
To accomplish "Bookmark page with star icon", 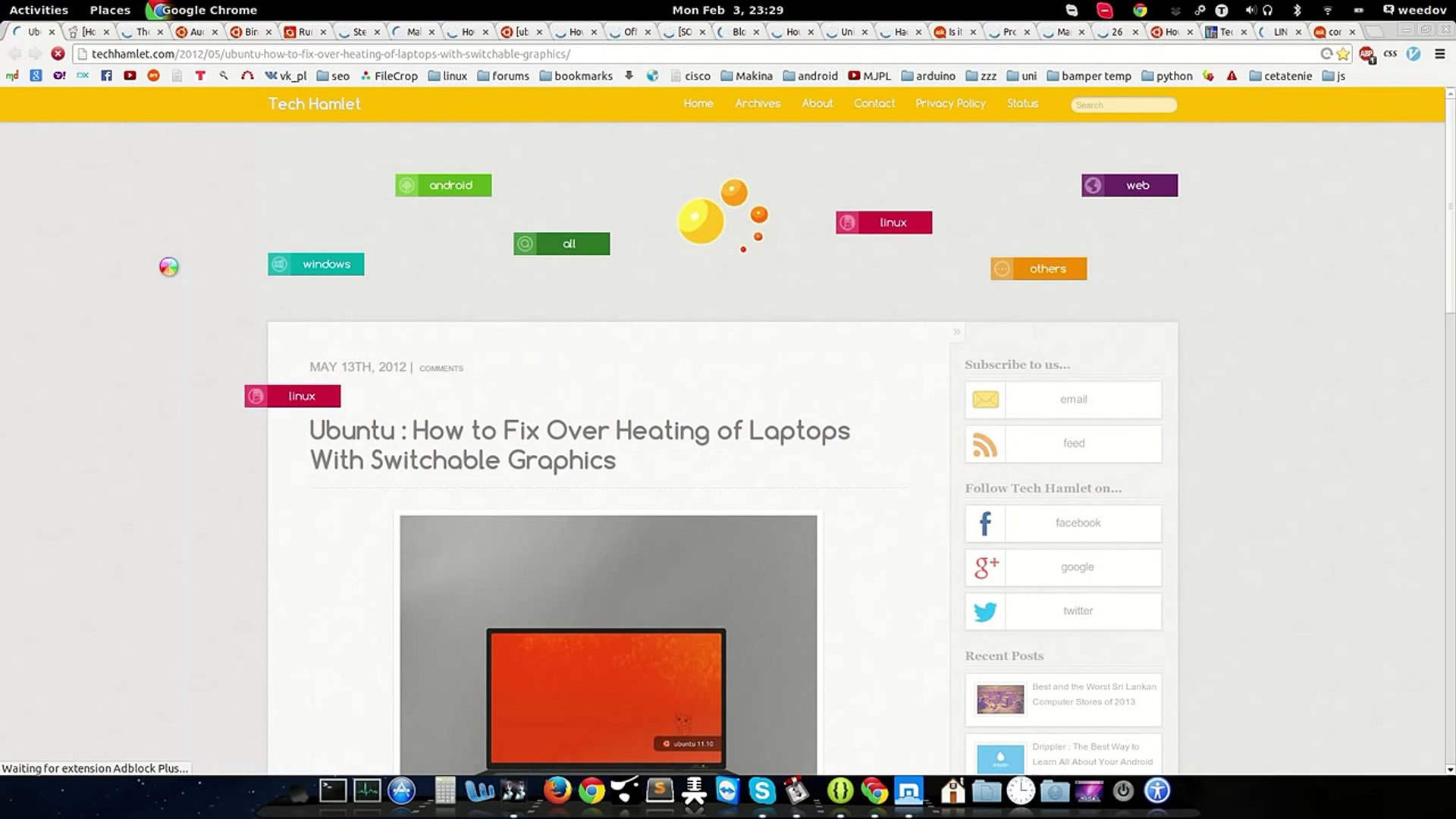I will [x=1343, y=54].
